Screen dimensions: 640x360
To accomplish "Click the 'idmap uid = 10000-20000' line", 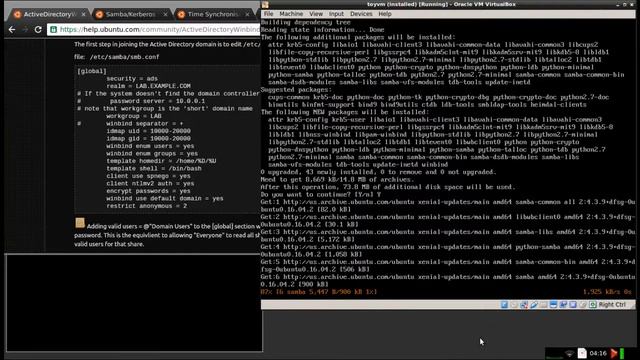I will pyautogui.click(x=149, y=131).
